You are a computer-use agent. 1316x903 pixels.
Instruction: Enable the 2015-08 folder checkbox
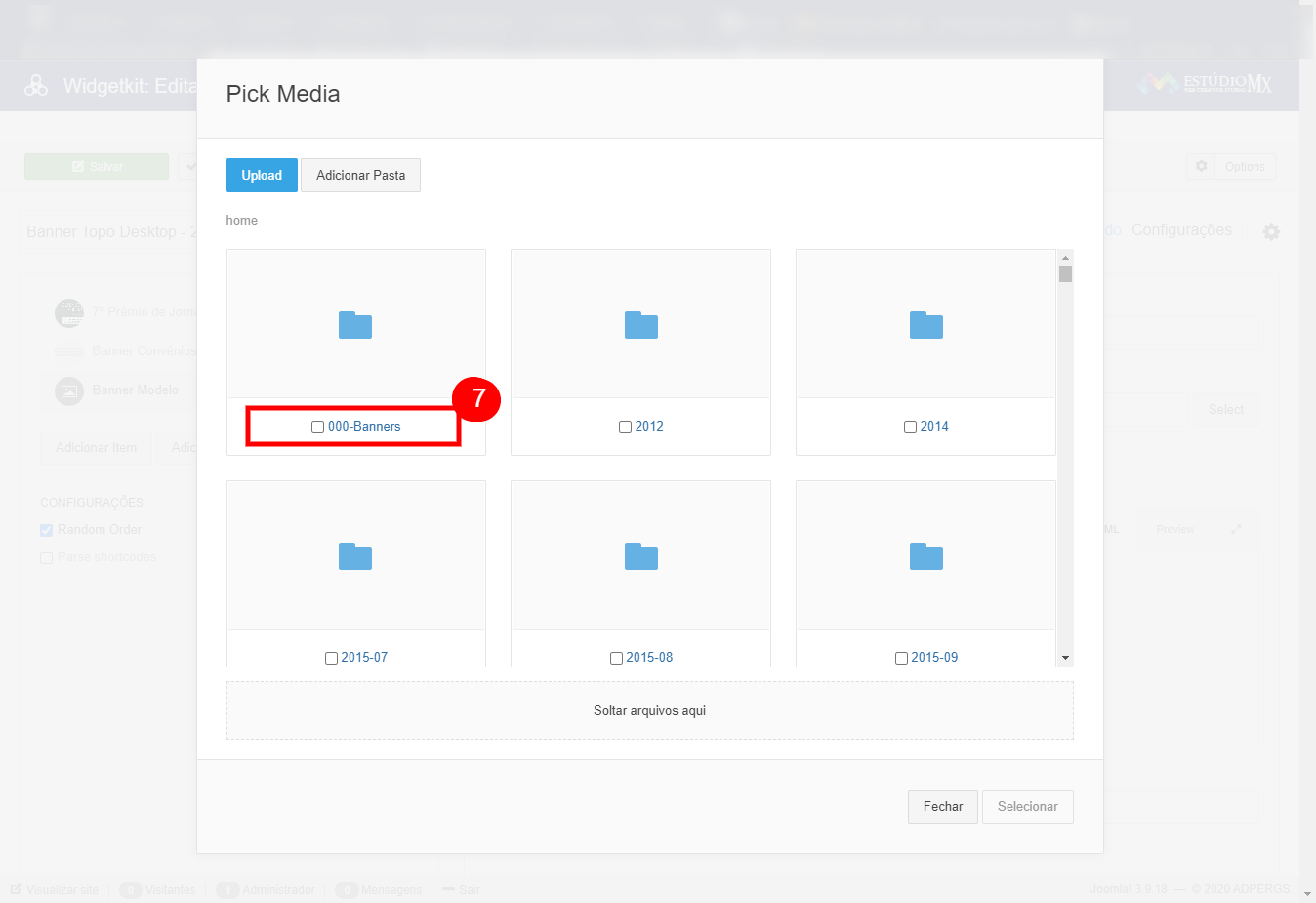(616, 659)
